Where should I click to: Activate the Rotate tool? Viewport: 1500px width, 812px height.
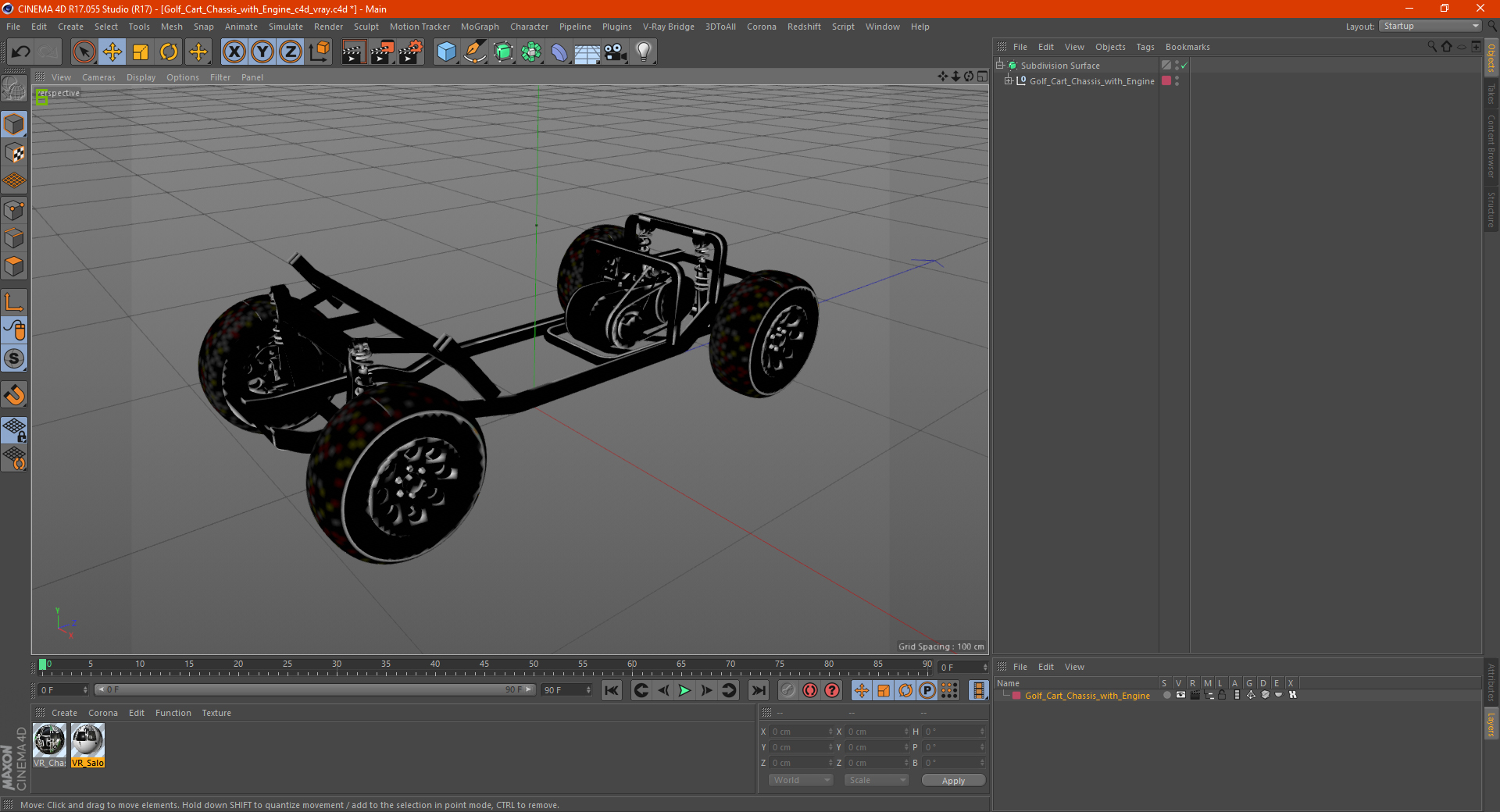(169, 52)
